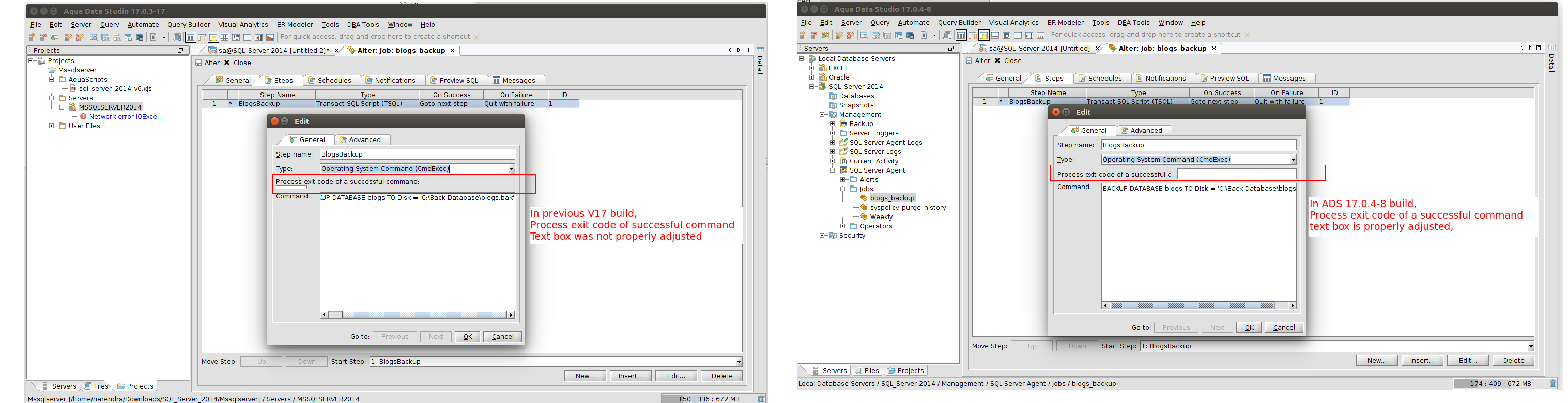Image resolution: width=1568 pixels, height=403 pixels.
Task: Collapse the Jobs folder in the right window
Action: click(843, 189)
